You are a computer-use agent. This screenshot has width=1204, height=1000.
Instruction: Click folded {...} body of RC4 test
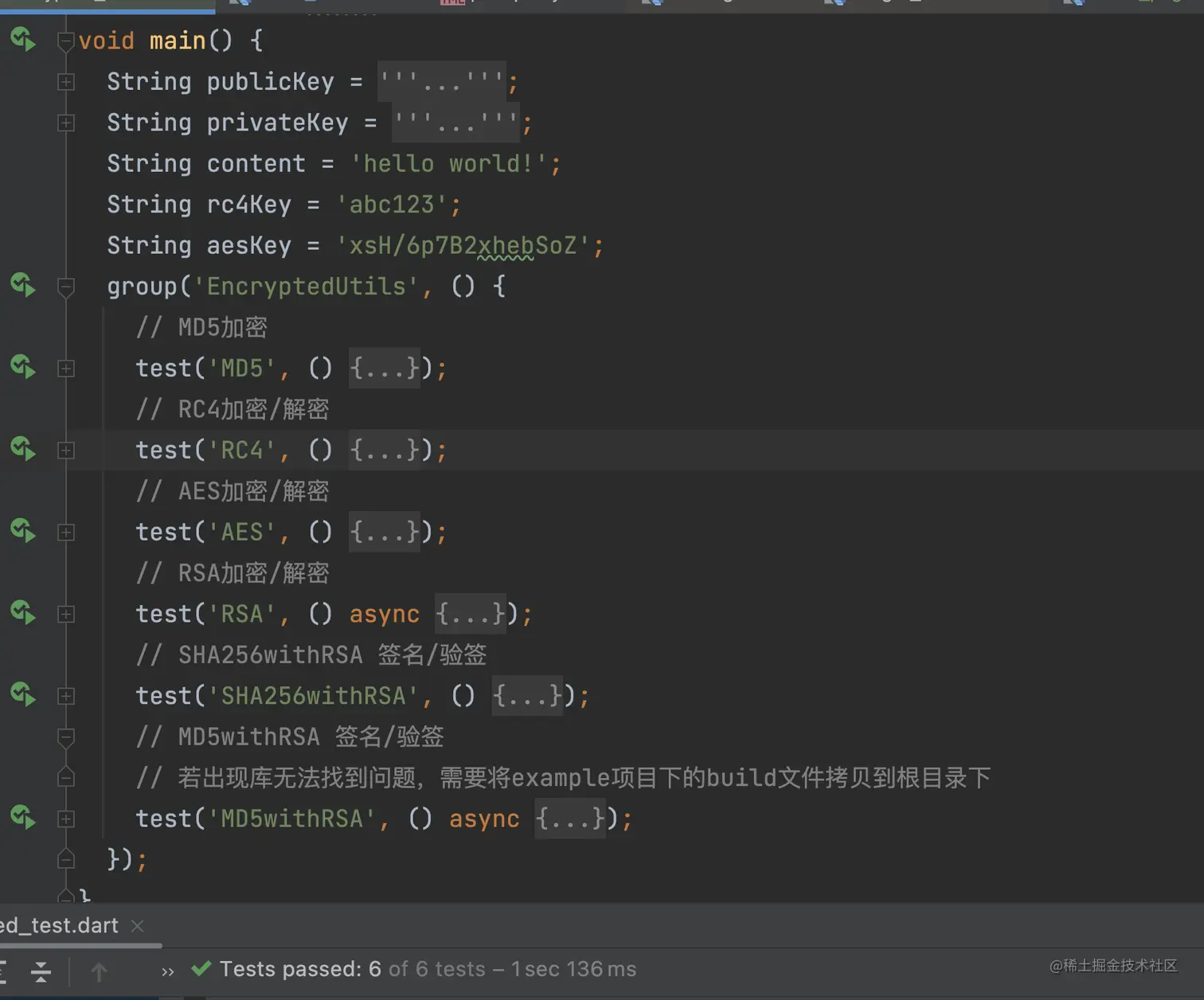[x=385, y=450]
